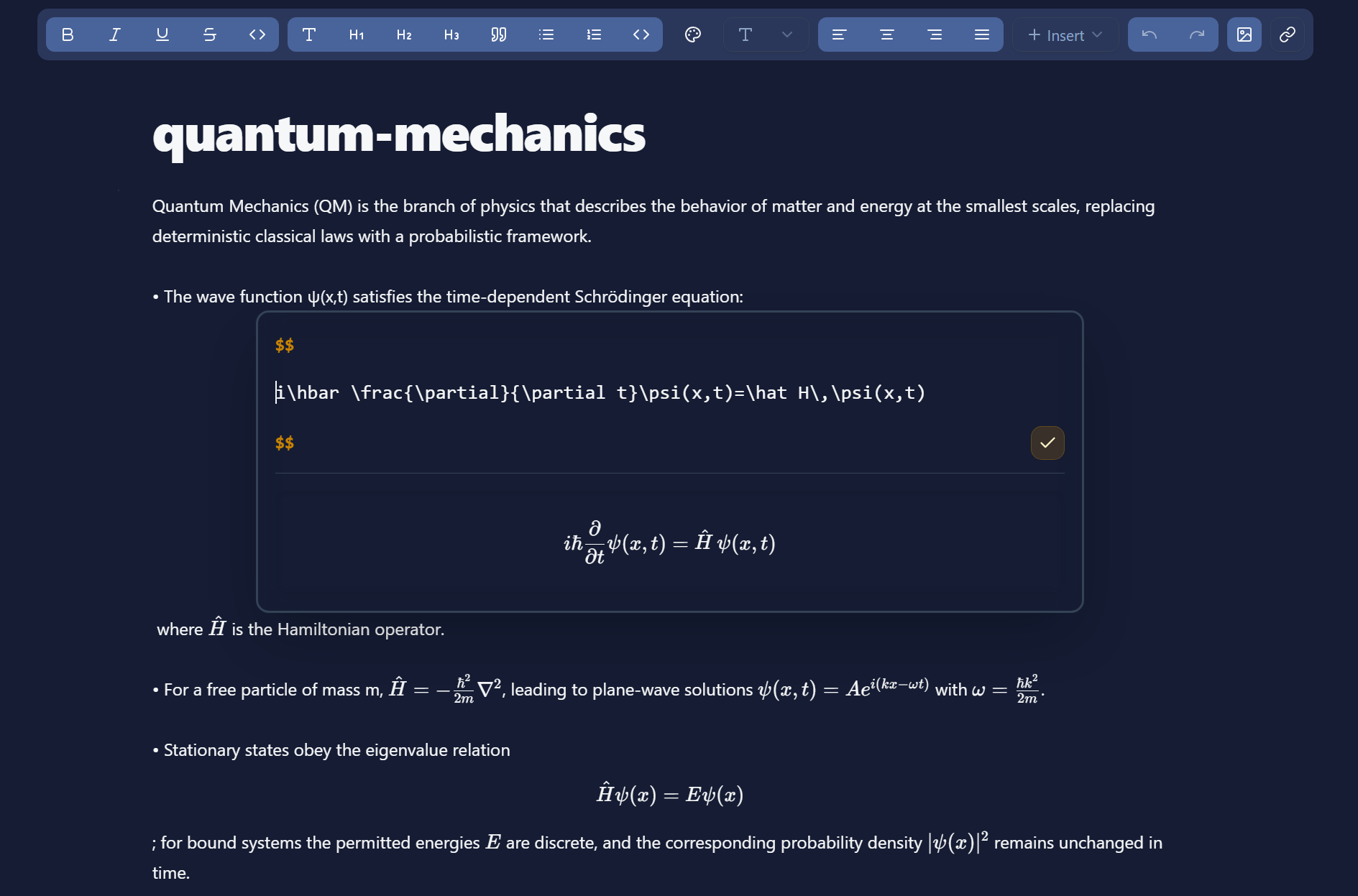Screen dimensions: 1358x896
Task: Toggle the bulleted list
Action: click(x=546, y=34)
